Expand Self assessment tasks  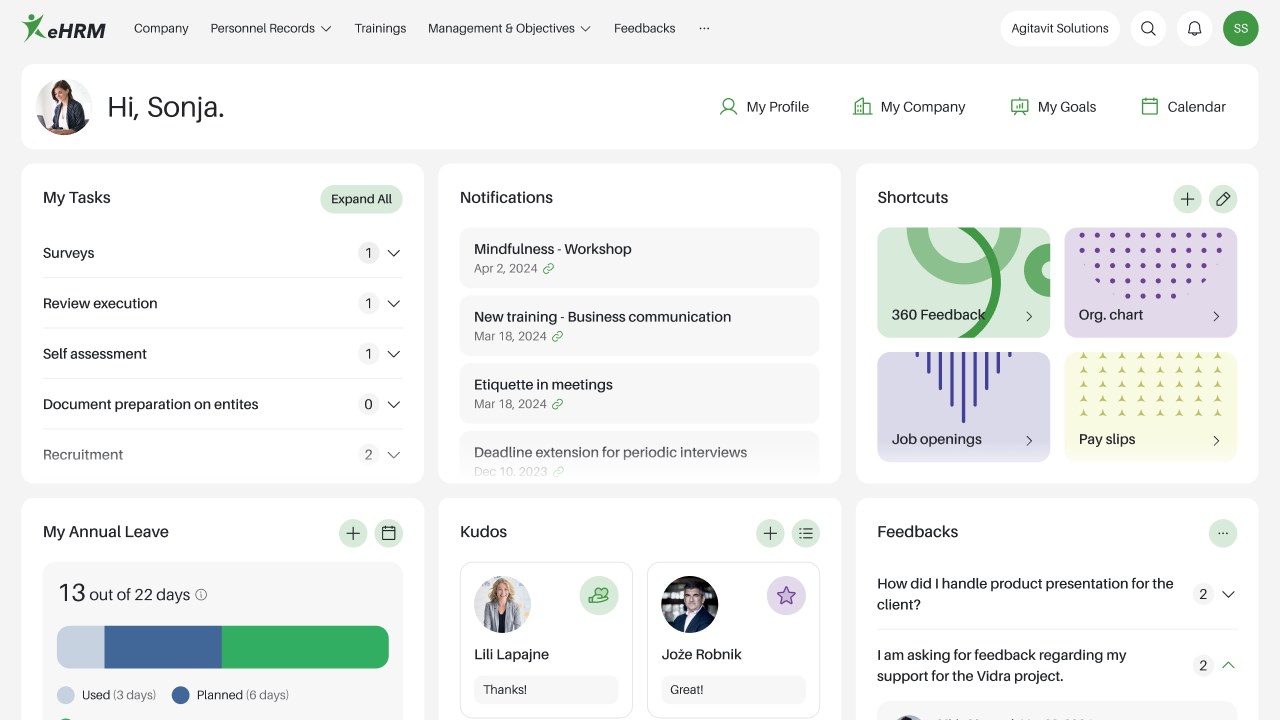[222, 354]
